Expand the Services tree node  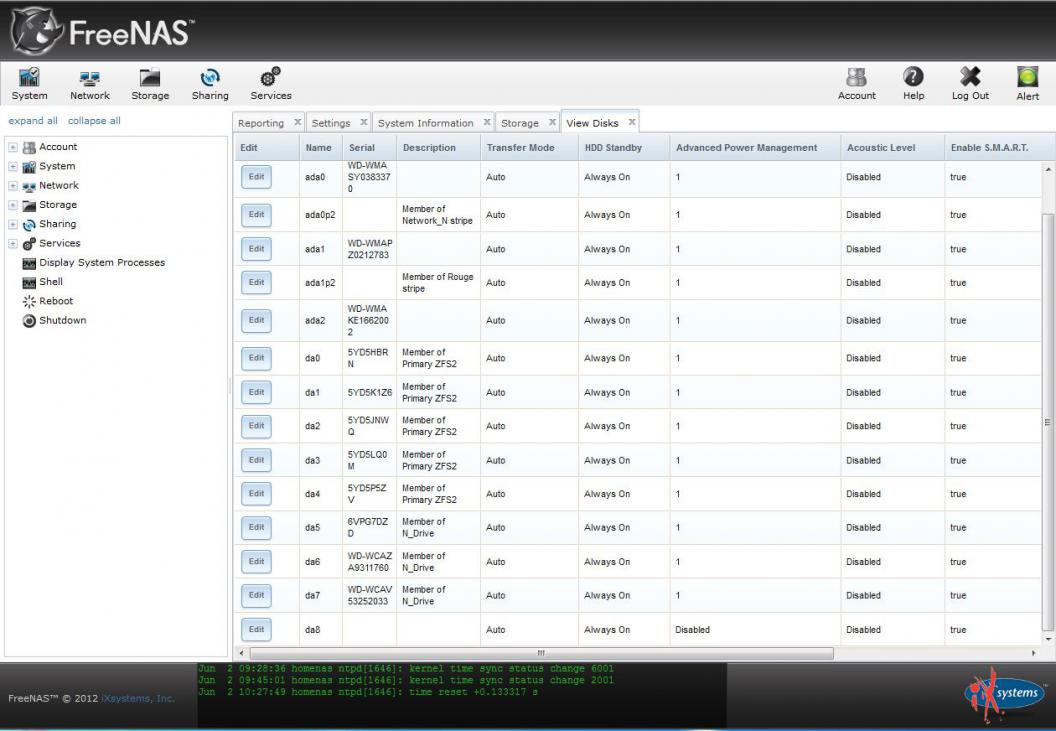pyautogui.click(x=13, y=244)
